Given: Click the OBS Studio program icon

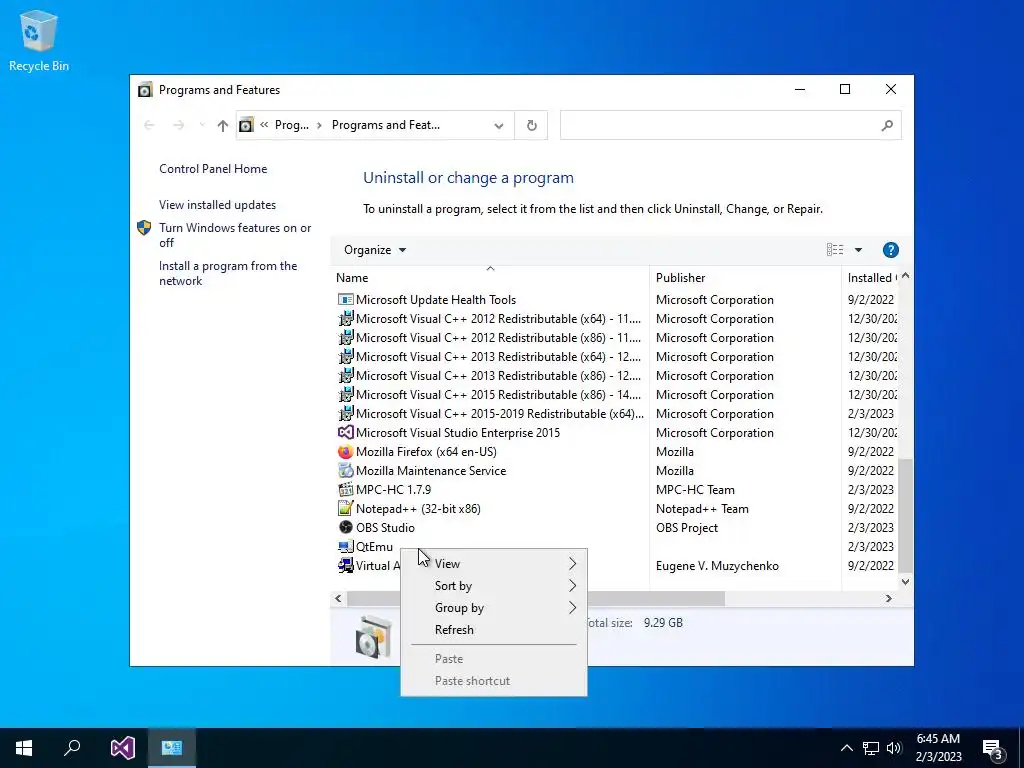Looking at the screenshot, I should tap(345, 527).
